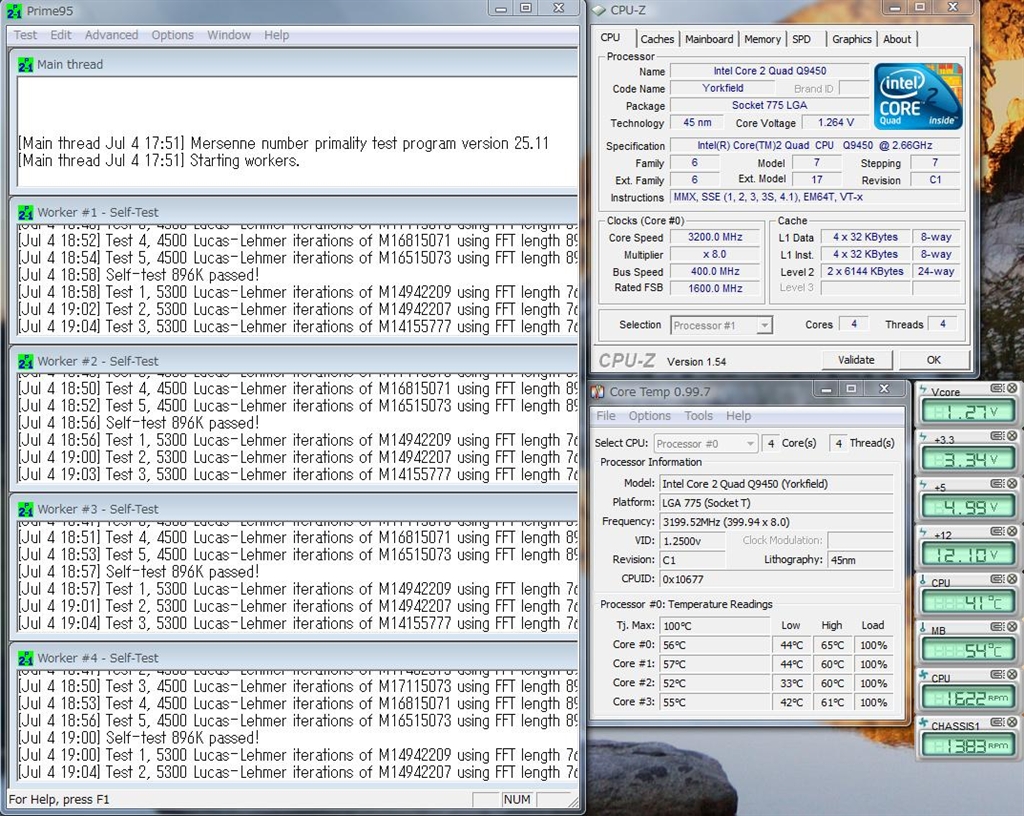Open settings icon on CPU temperature gadget

[998, 578]
